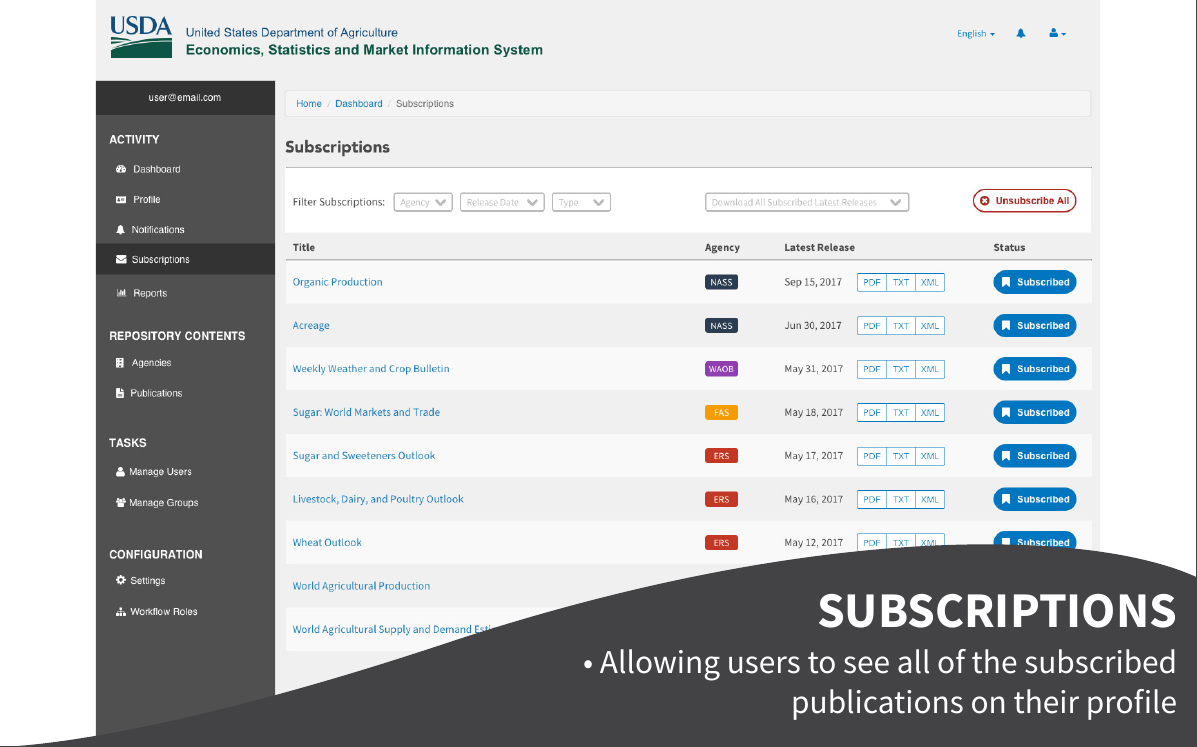
Task: Open Sugar: World Markets and Trade link
Action: pyautogui.click(x=366, y=412)
